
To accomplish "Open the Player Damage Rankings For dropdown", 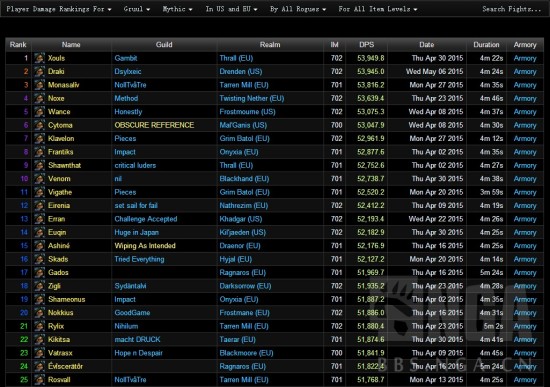I will coord(59,9).
